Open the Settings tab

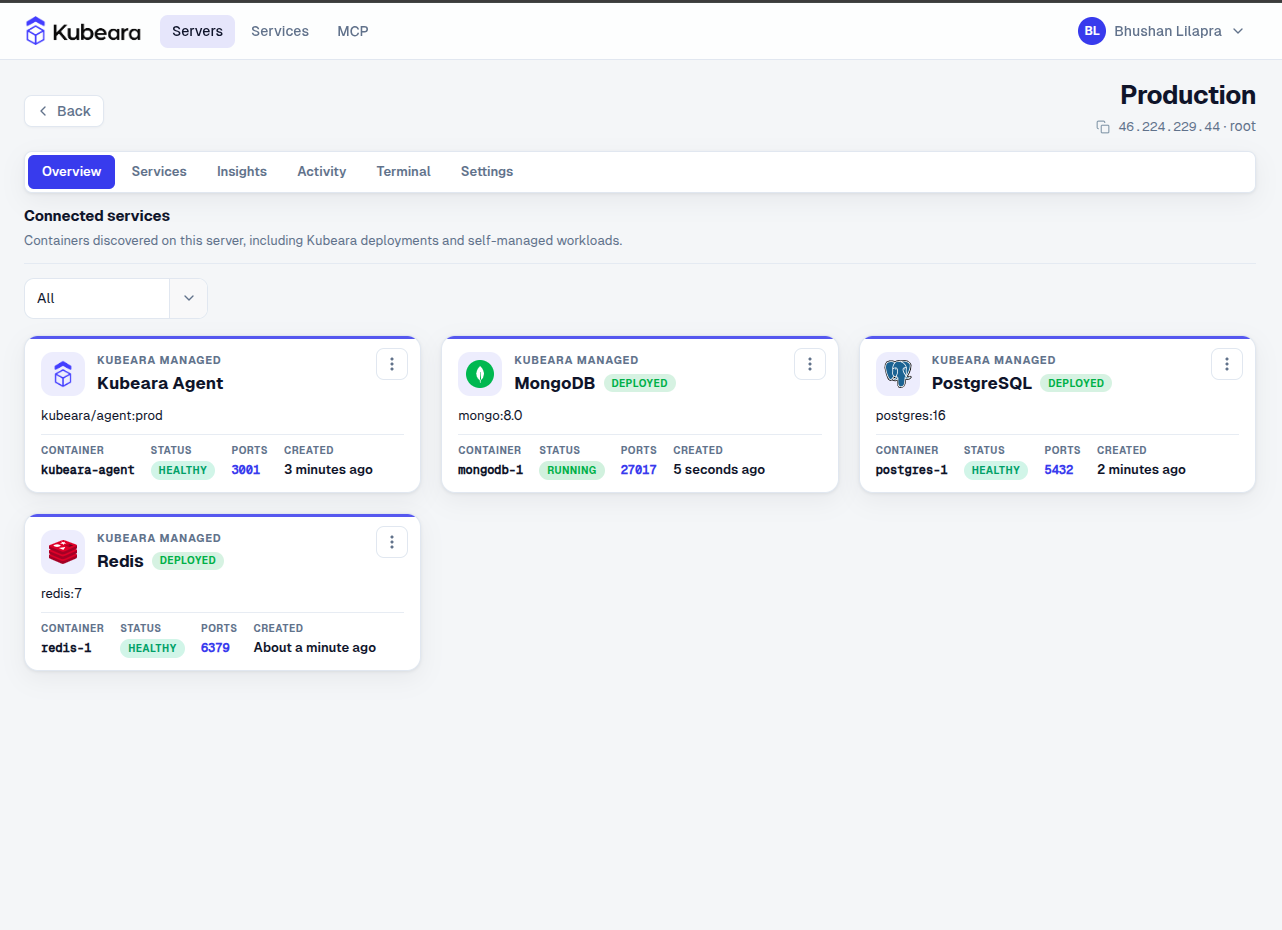(487, 172)
